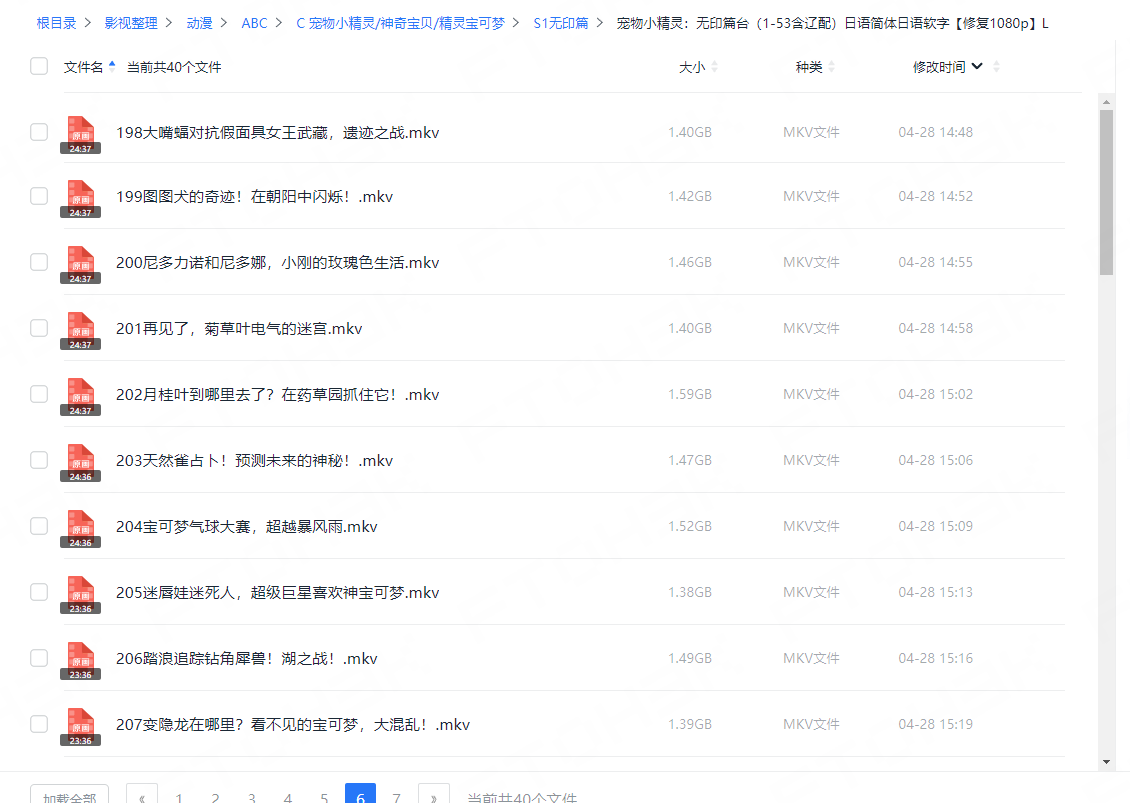The height and width of the screenshot is (803, 1130).
Task: Click the file icon for episode 204
Action: pyautogui.click(x=81, y=526)
